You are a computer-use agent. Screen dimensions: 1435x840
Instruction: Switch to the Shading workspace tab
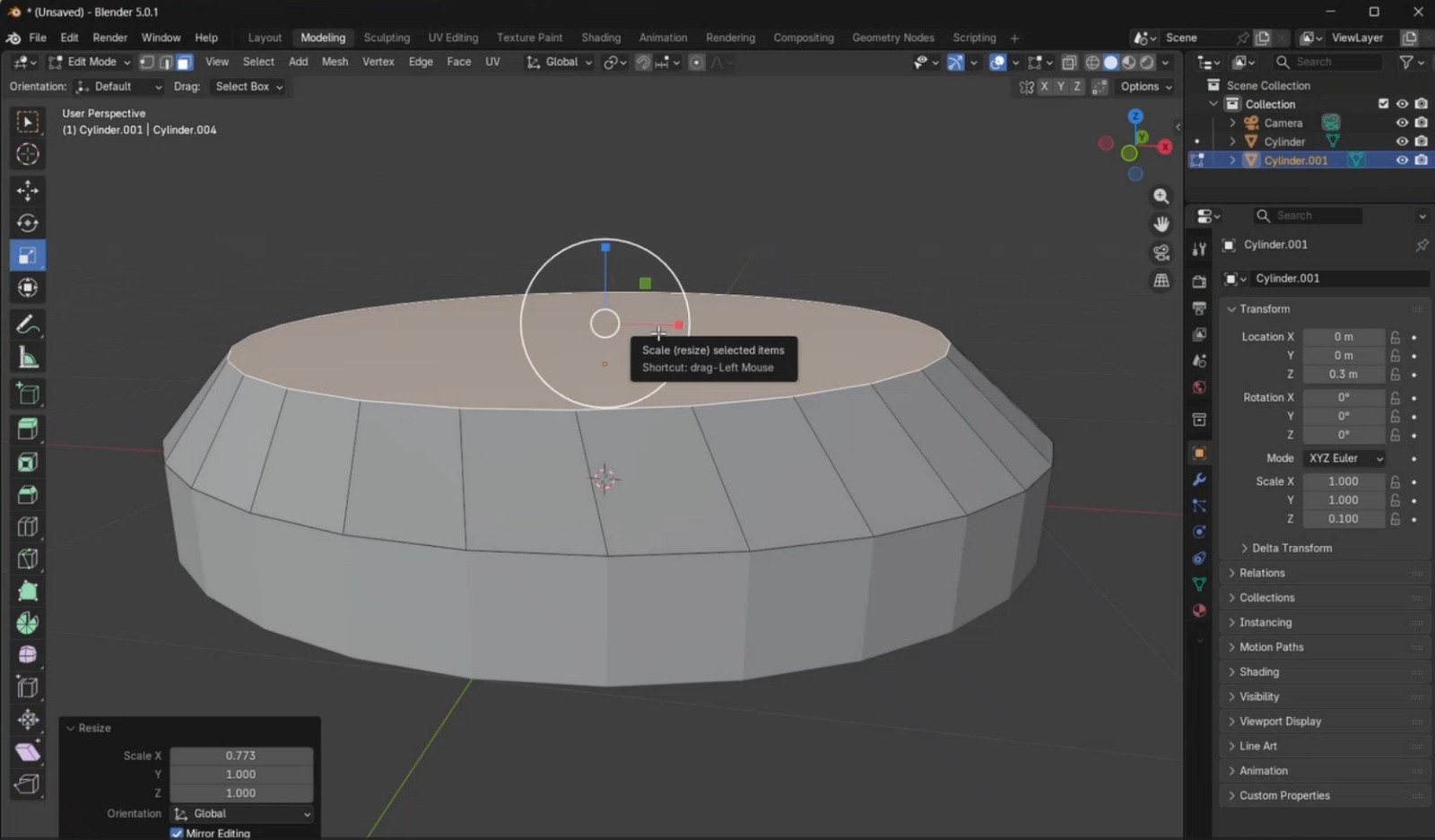pyautogui.click(x=599, y=38)
